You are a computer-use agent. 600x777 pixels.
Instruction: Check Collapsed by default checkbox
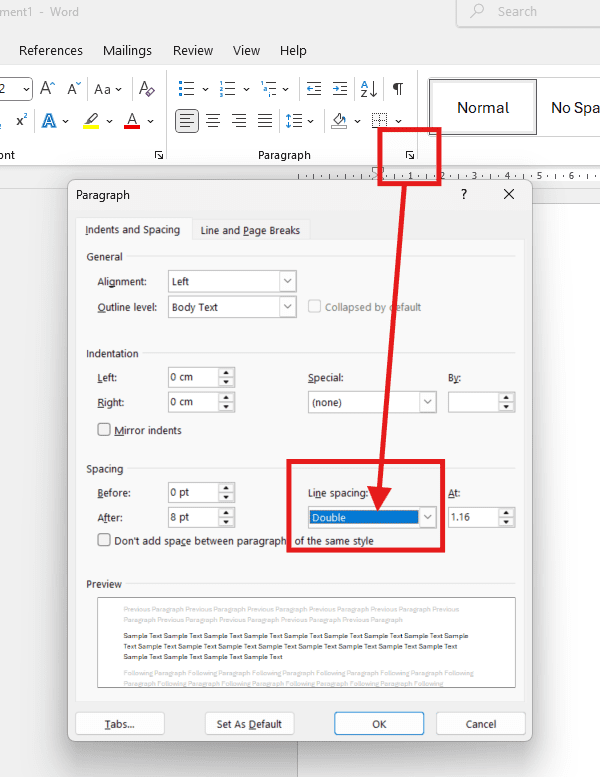(314, 306)
